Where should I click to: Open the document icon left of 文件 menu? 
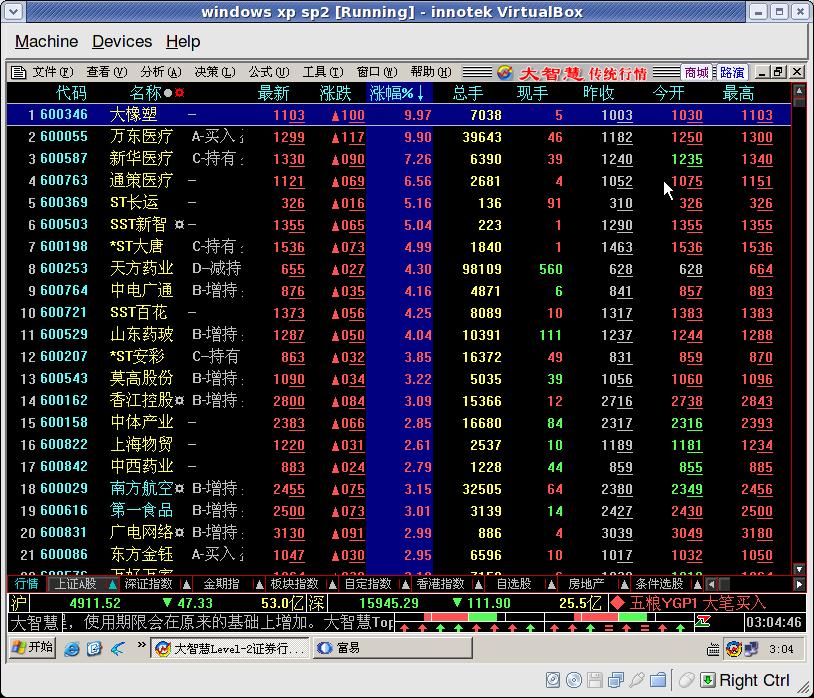[x=18, y=72]
